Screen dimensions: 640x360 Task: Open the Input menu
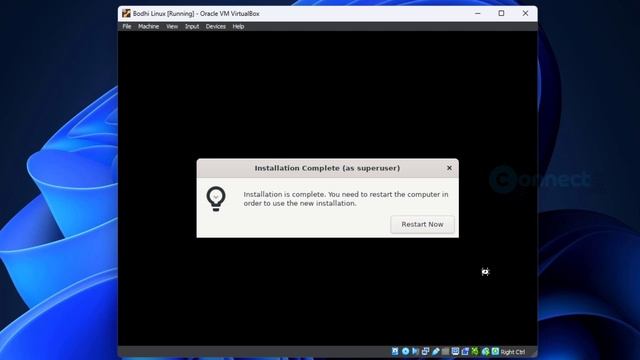pyautogui.click(x=192, y=27)
